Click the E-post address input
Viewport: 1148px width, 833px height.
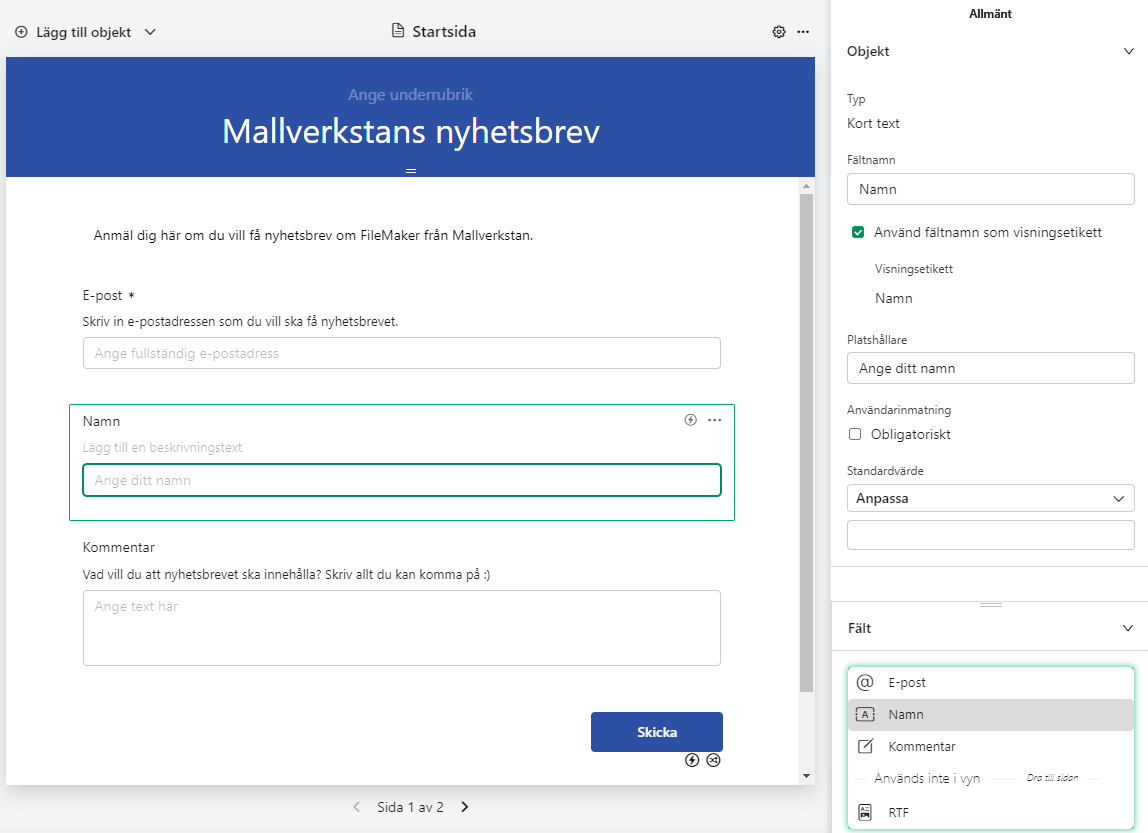point(402,353)
